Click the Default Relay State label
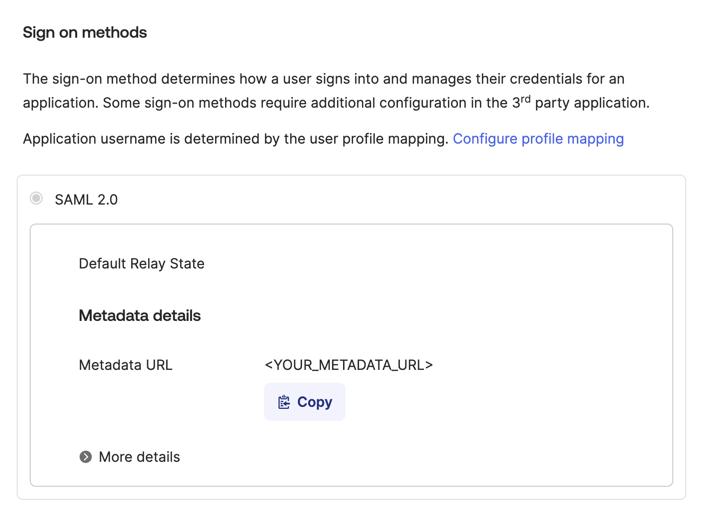 pyautogui.click(x=142, y=264)
